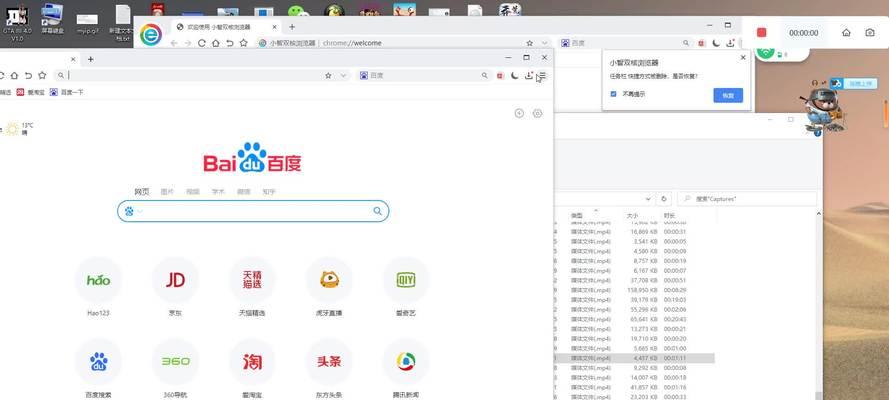889x400 pixels.
Task: Open the JD (京东) shortcut tile
Action: click(175, 280)
